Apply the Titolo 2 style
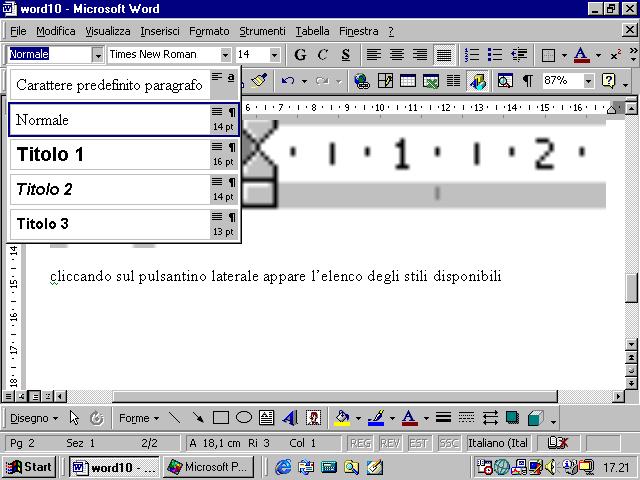 coord(124,189)
